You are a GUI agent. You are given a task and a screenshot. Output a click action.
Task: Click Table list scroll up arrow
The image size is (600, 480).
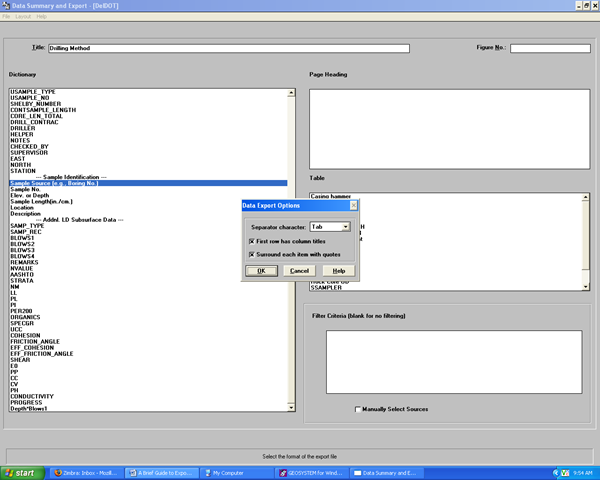585,197
